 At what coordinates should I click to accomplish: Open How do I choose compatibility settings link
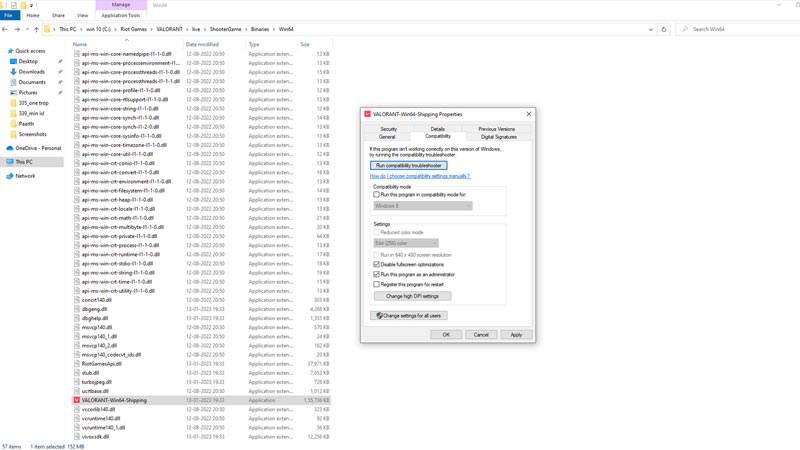(x=419, y=176)
